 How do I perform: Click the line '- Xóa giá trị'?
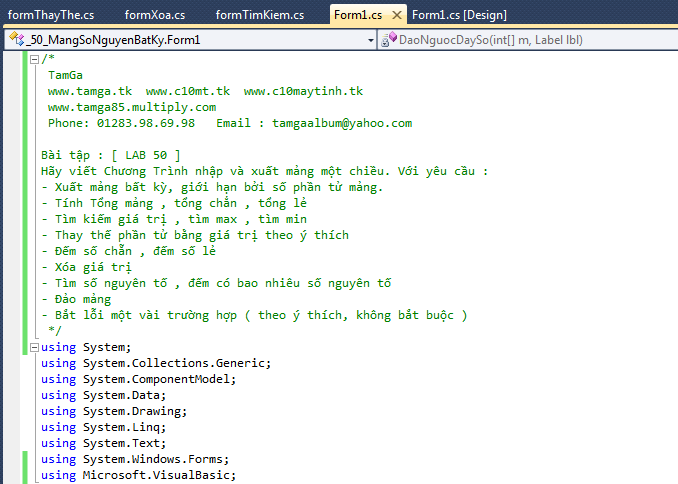click(x=86, y=267)
